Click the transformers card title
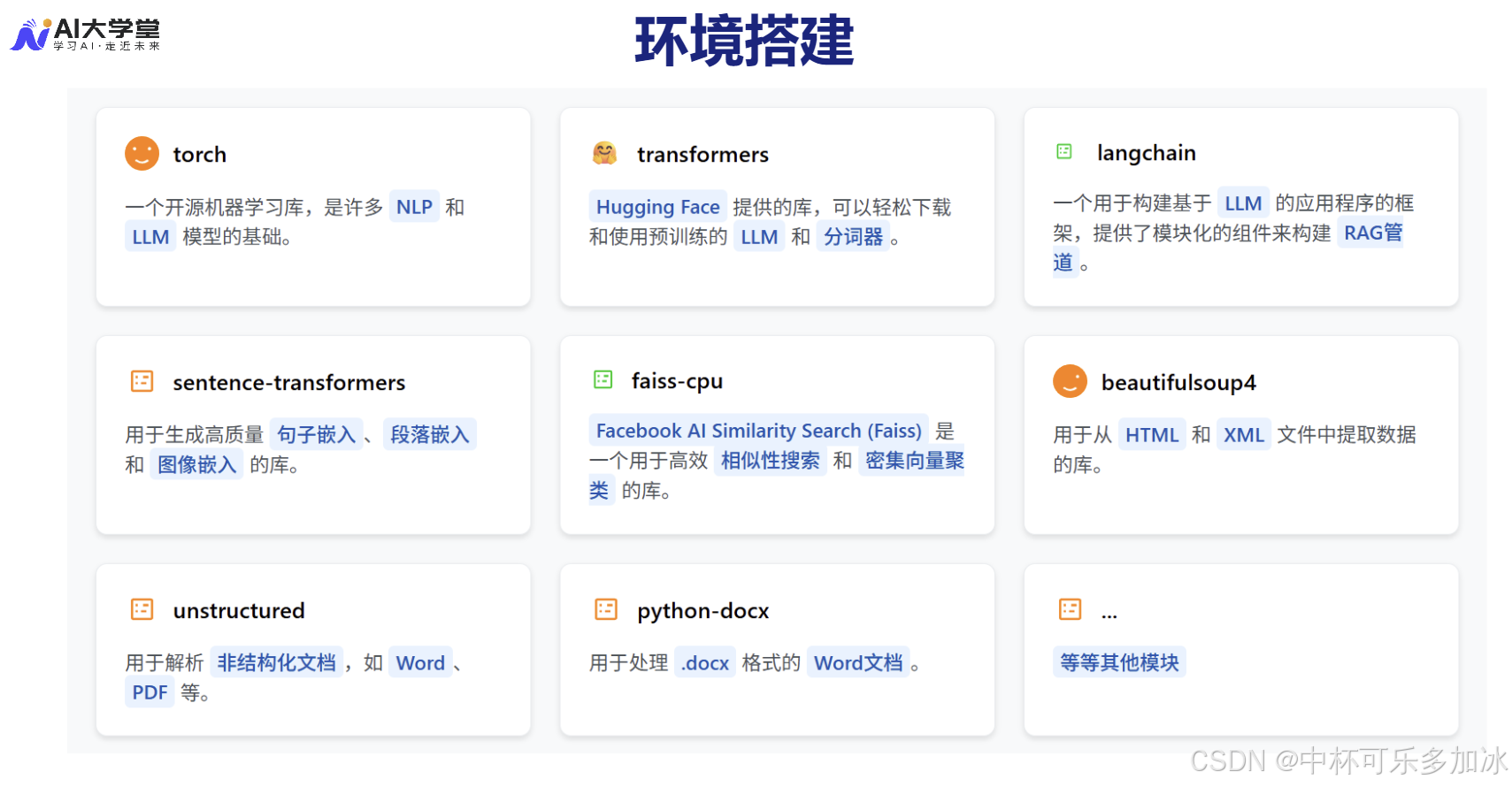 tap(702, 155)
